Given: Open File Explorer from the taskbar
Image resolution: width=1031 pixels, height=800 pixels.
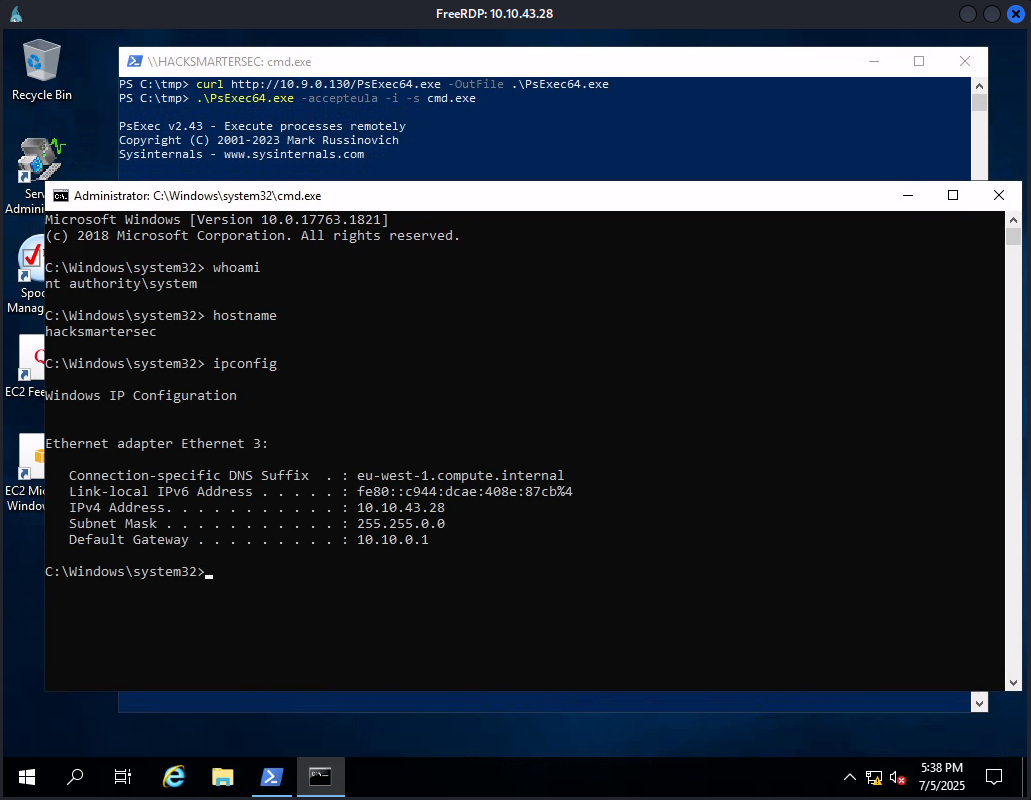Looking at the screenshot, I should coord(223,777).
